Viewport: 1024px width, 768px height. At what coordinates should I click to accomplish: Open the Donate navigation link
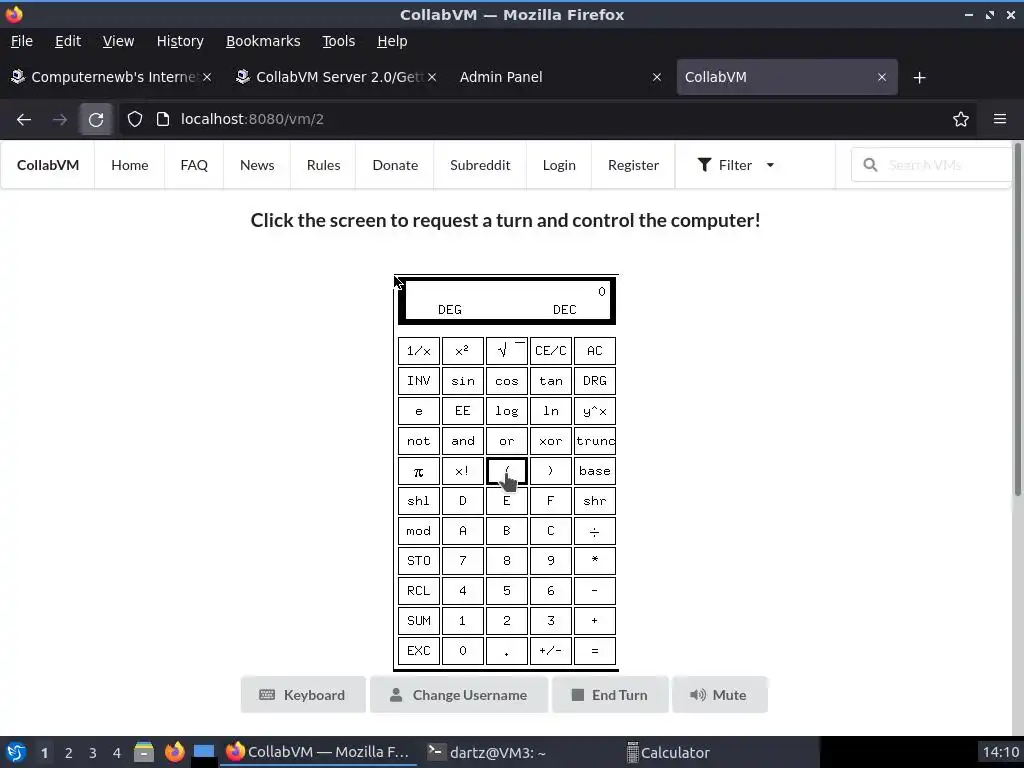[395, 165]
